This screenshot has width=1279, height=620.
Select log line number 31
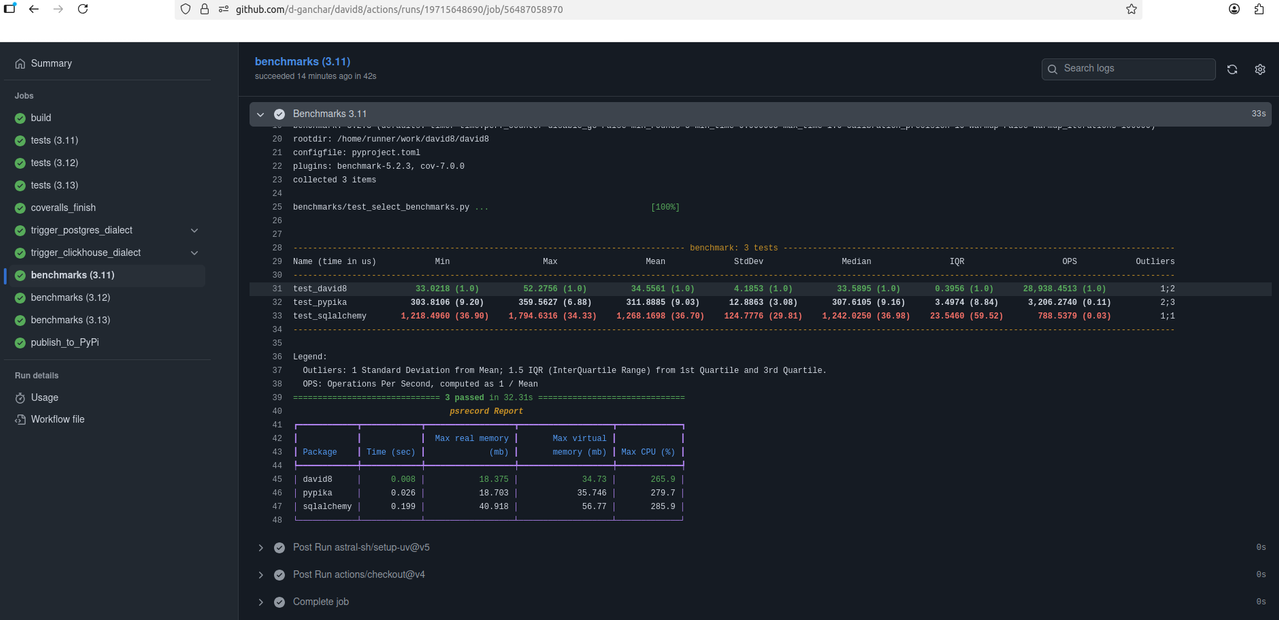point(277,289)
